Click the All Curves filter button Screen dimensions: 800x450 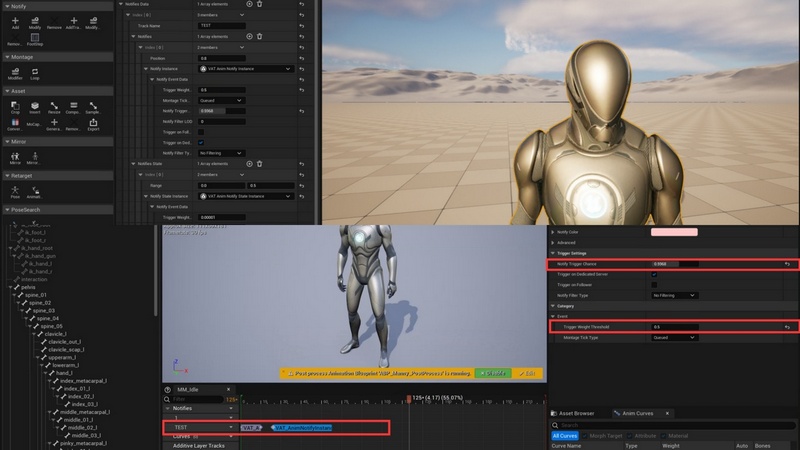point(565,436)
